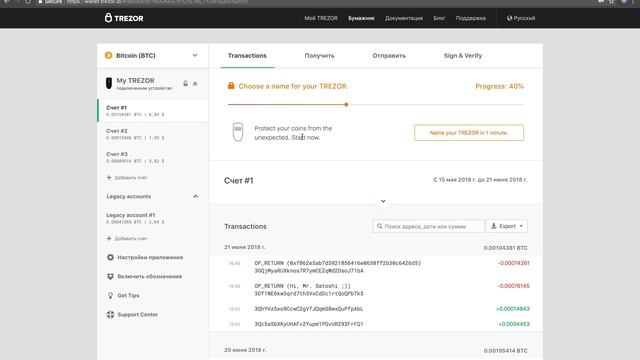
Task: Click the progress bar marker dot
Action: pyautogui.click(x=346, y=104)
